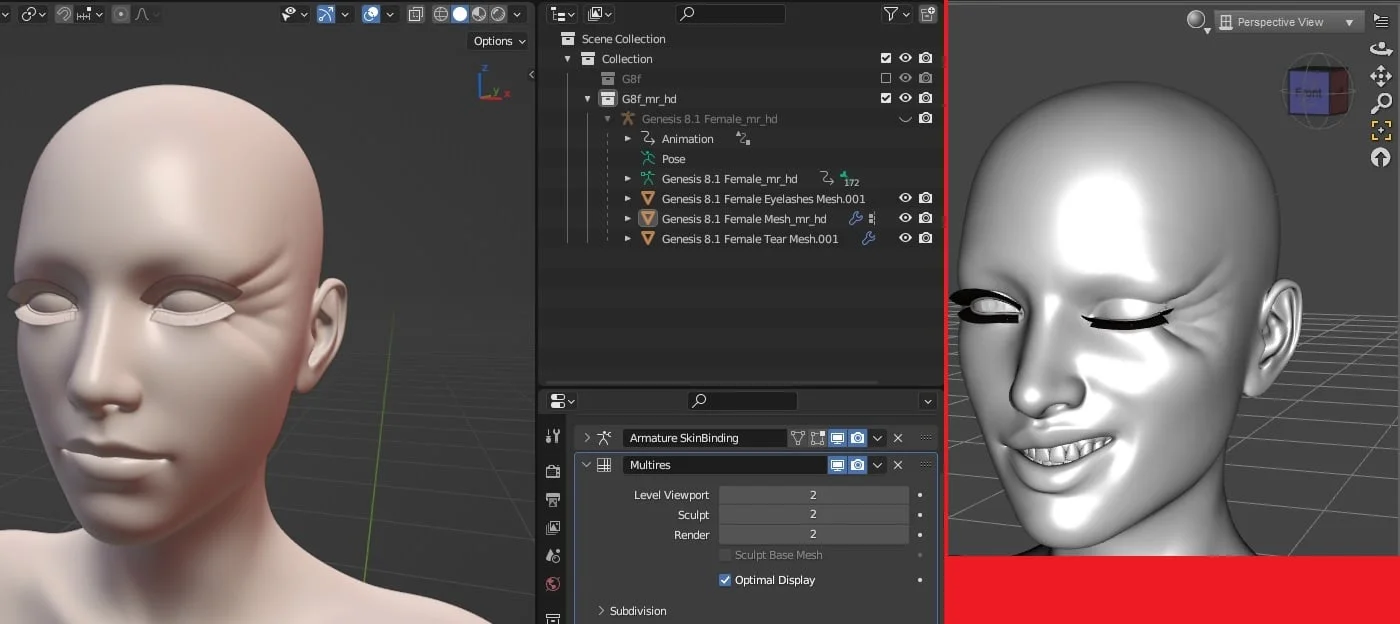This screenshot has height=624, width=1400.
Task: Open the Perspective View dropdown
Action: pos(1288,20)
